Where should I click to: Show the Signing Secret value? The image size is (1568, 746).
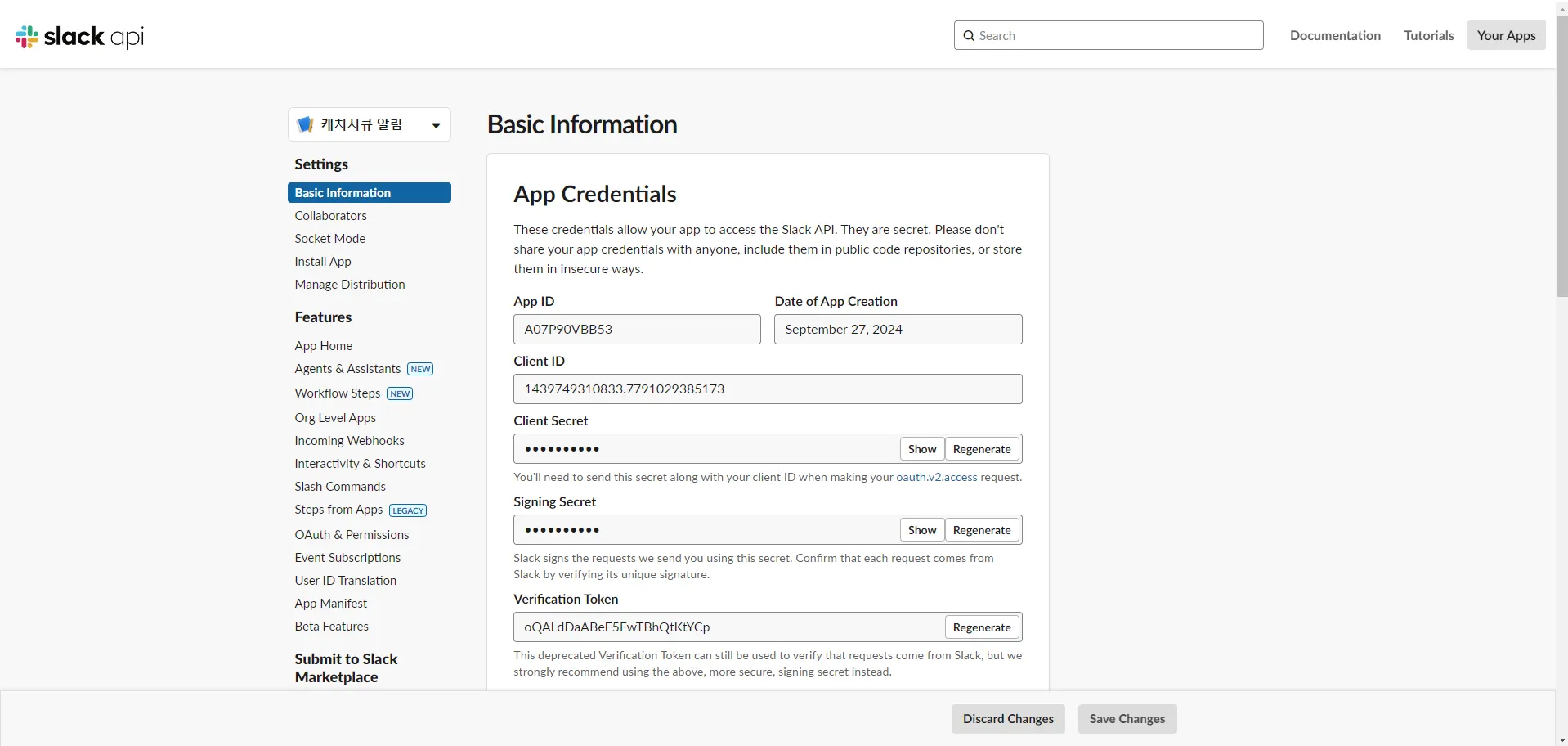[x=921, y=530]
